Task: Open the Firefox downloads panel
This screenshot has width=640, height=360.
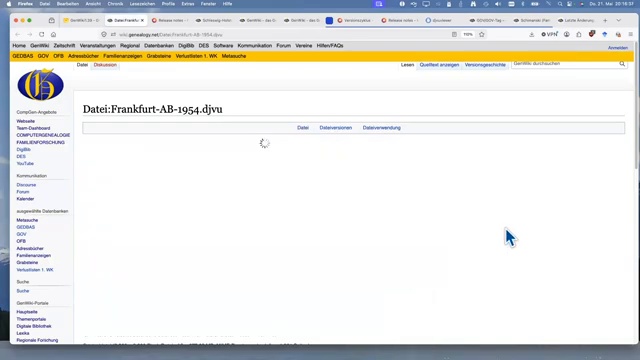Action: click(x=531, y=35)
